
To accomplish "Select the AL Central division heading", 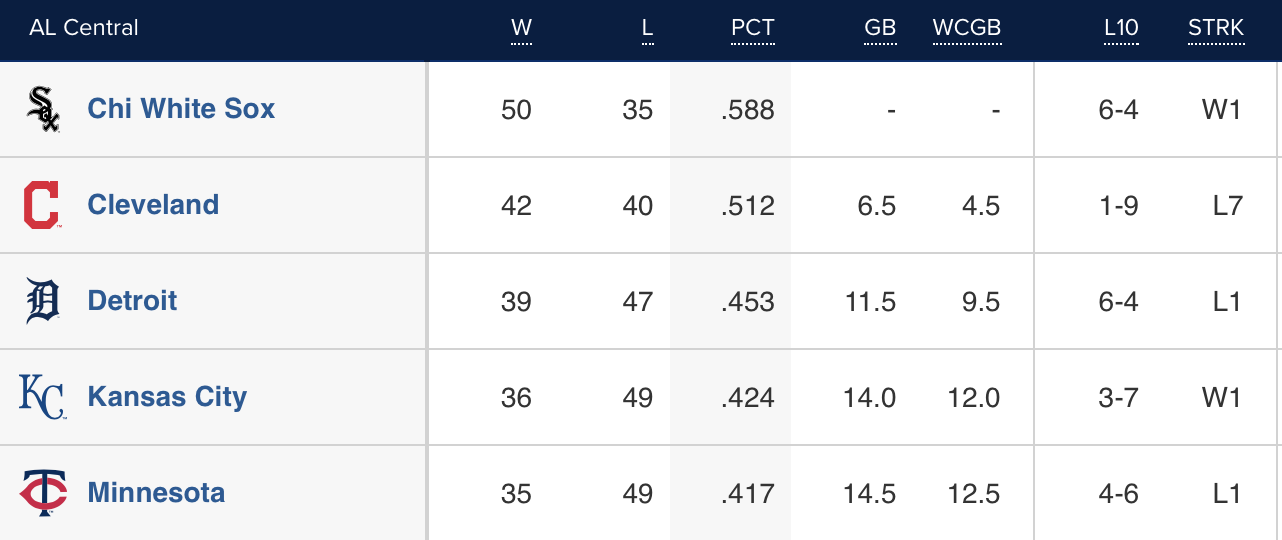I will [84, 28].
